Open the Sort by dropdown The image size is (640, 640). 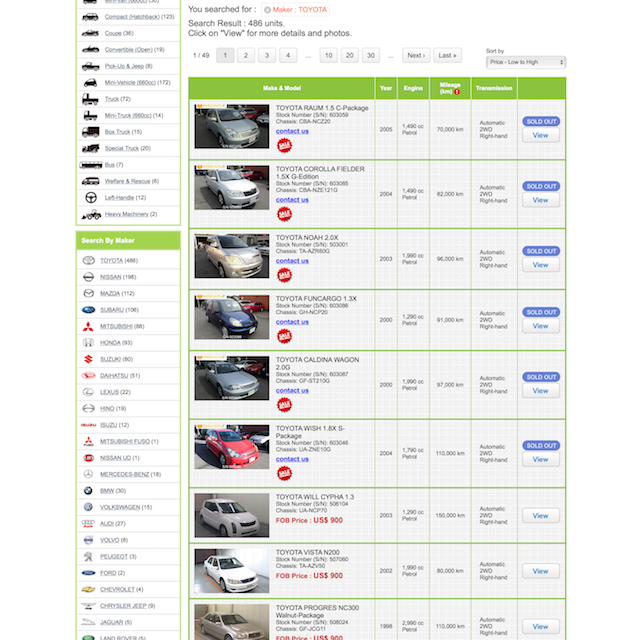click(526, 62)
